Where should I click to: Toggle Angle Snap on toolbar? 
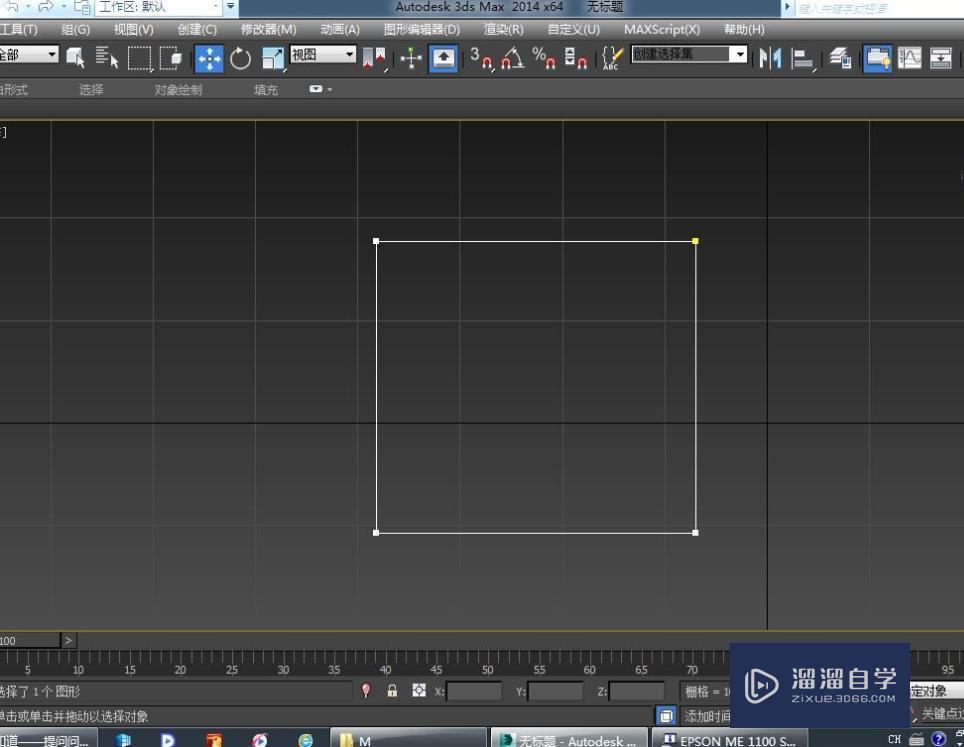coord(512,58)
